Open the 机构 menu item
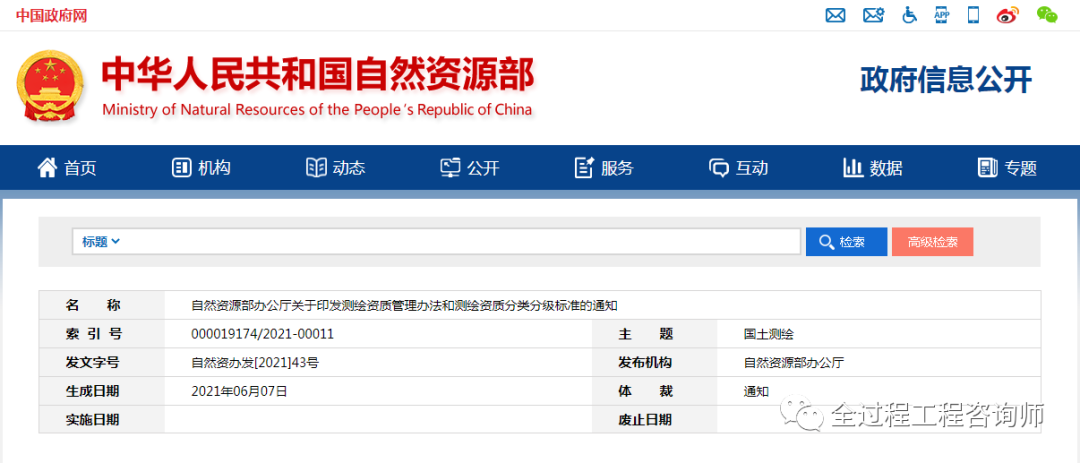Image resolution: width=1080 pixels, height=463 pixels. click(214, 168)
